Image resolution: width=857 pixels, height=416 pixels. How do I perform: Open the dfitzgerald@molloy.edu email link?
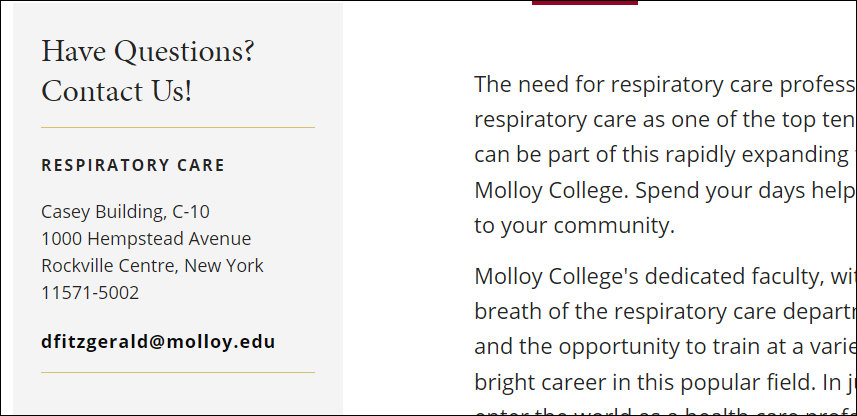[x=158, y=342]
